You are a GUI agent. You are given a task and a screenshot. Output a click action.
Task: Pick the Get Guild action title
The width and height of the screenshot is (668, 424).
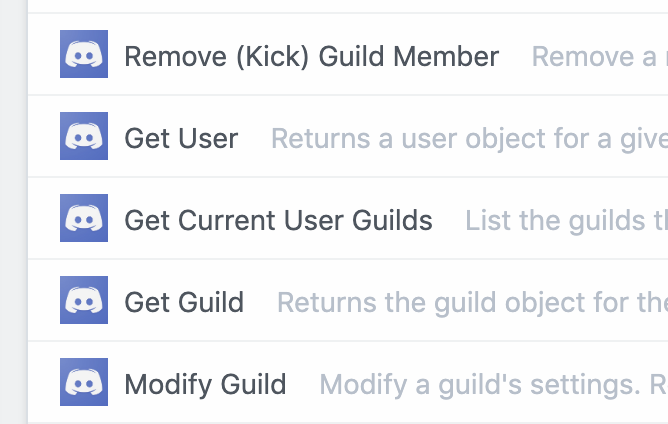tap(184, 302)
